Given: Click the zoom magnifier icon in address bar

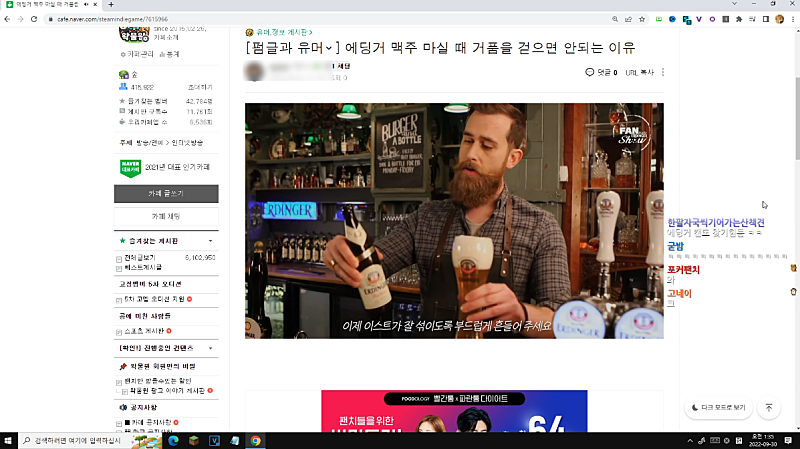Looking at the screenshot, I should tap(615, 19).
